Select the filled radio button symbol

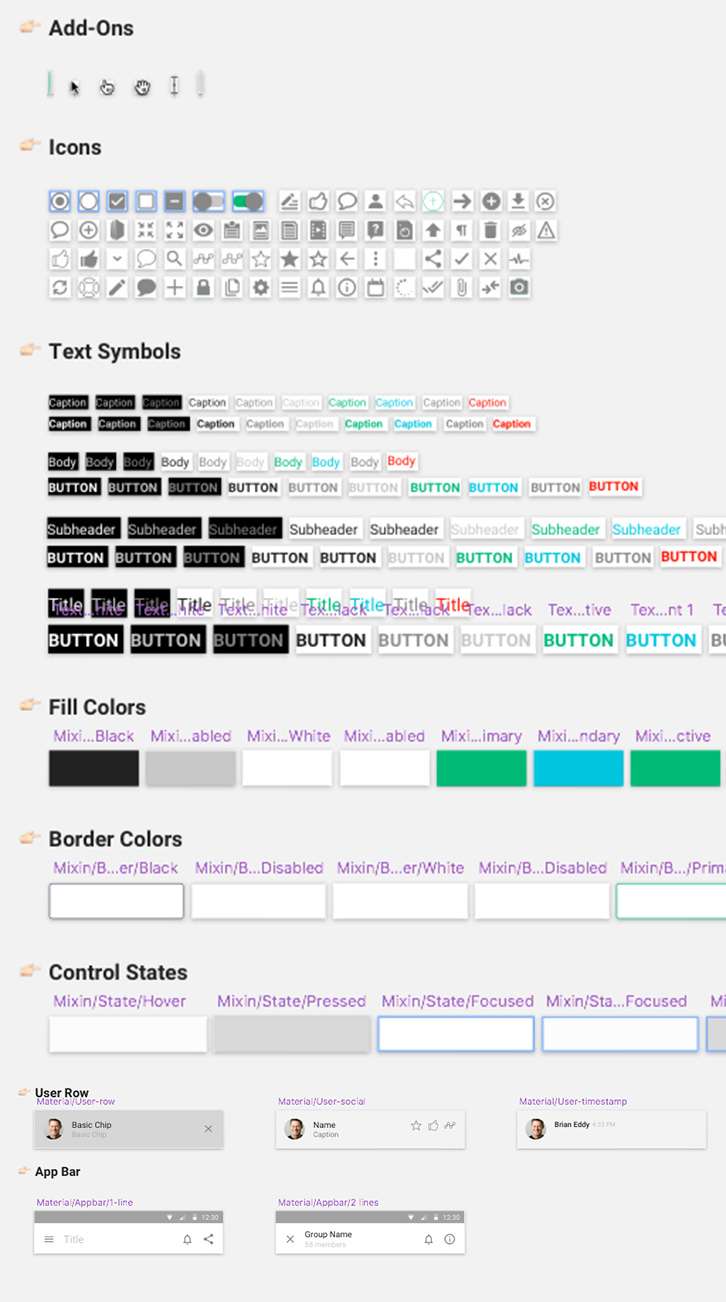pos(60,201)
